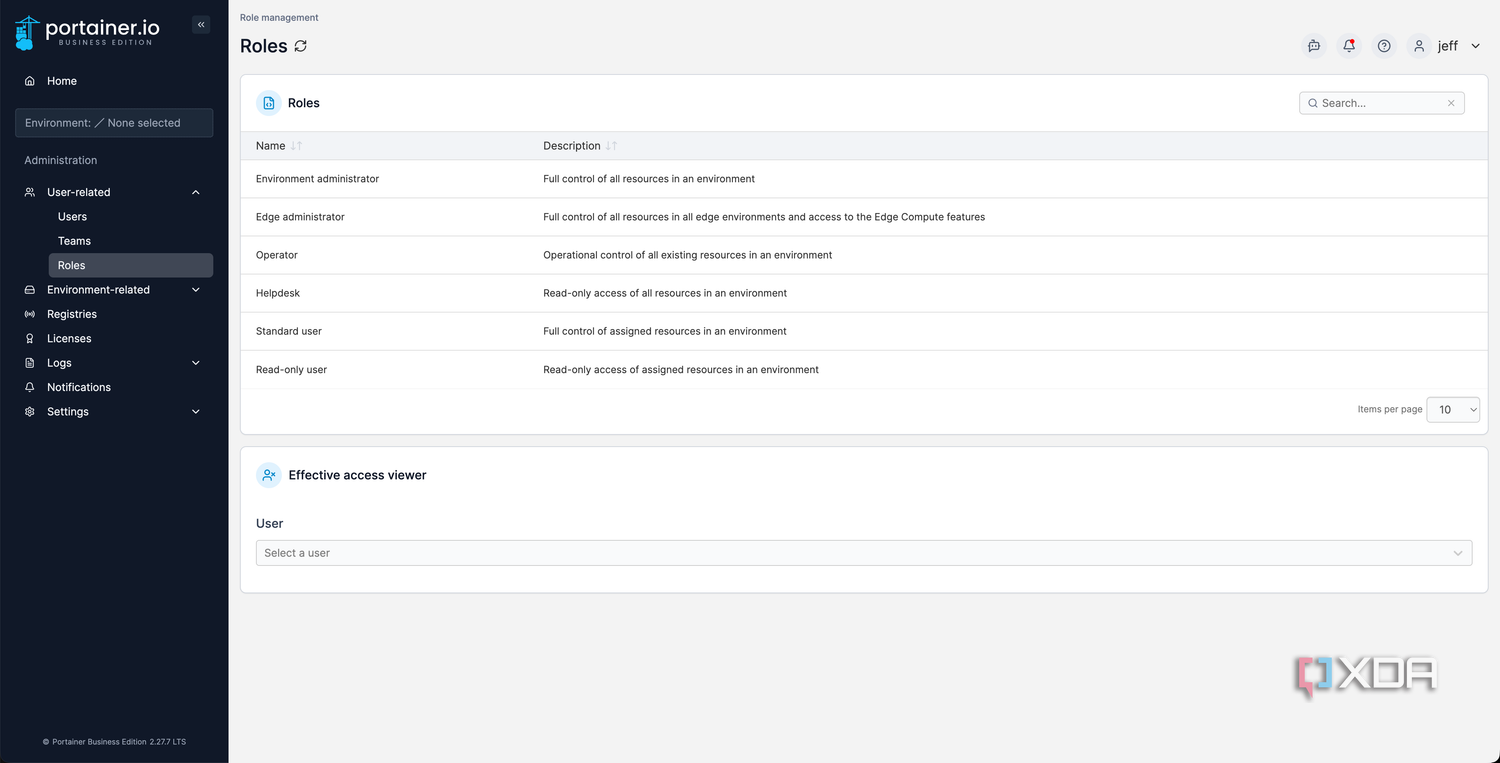The width and height of the screenshot is (1500, 763).
Task: Open the Select a user dropdown
Action: pyautogui.click(x=864, y=553)
